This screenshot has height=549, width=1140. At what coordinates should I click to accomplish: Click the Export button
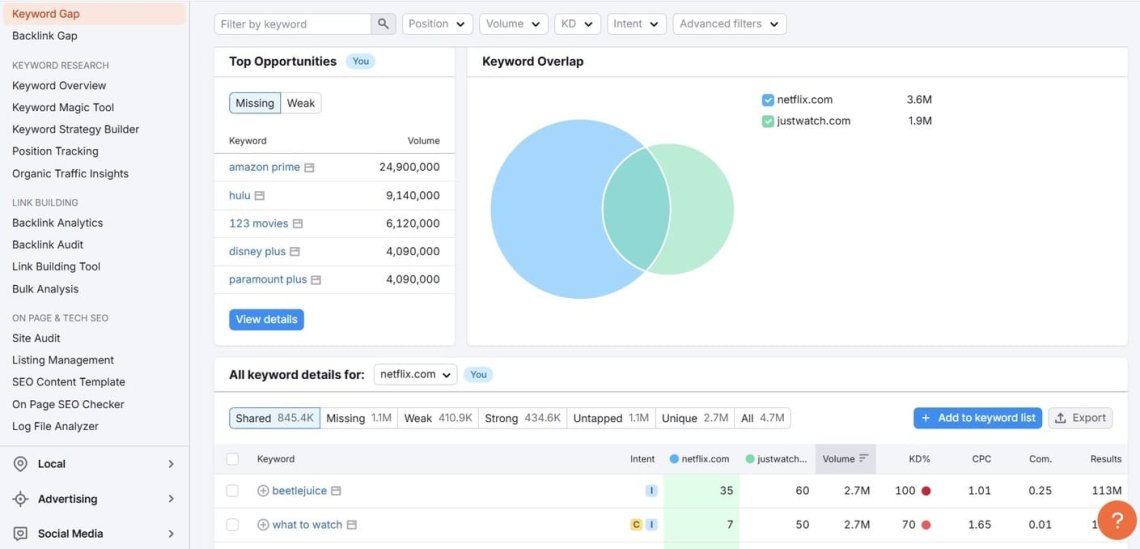(1080, 418)
